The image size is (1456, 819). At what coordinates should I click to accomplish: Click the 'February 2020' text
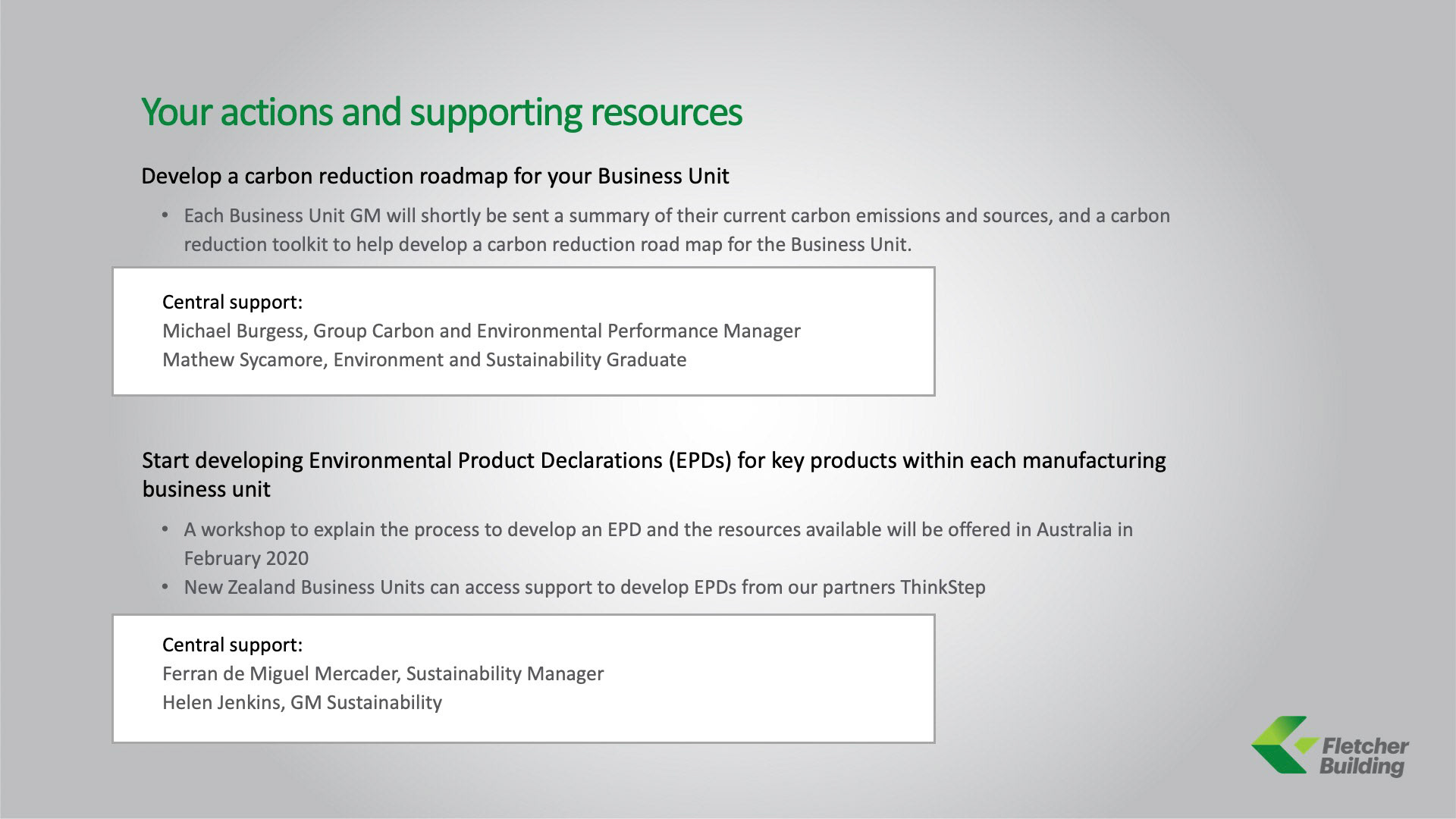pos(246,559)
